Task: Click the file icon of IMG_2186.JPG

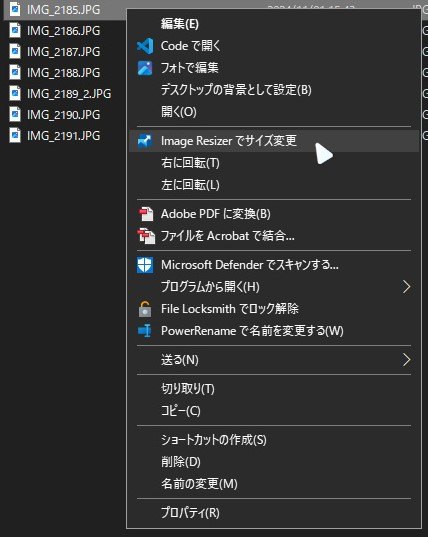Action: coord(15,30)
